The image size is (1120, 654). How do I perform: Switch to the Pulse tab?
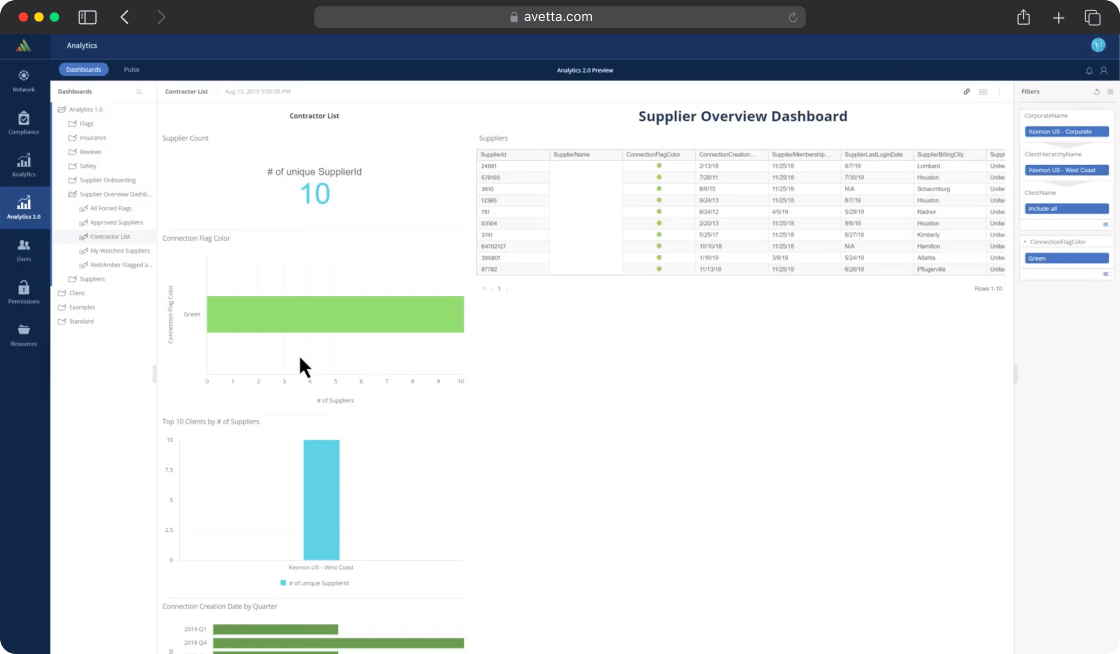click(131, 69)
